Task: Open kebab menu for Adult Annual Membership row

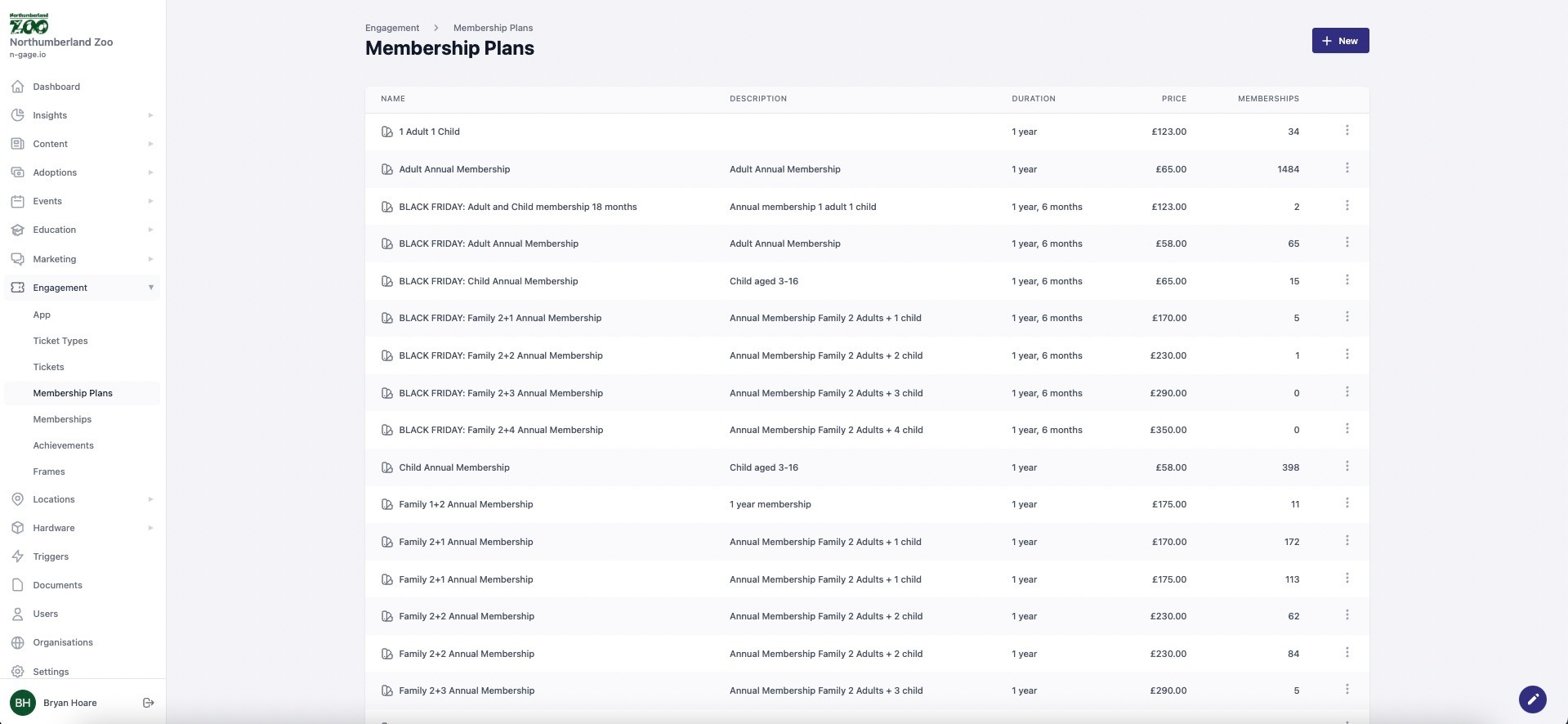Action: tap(1347, 168)
